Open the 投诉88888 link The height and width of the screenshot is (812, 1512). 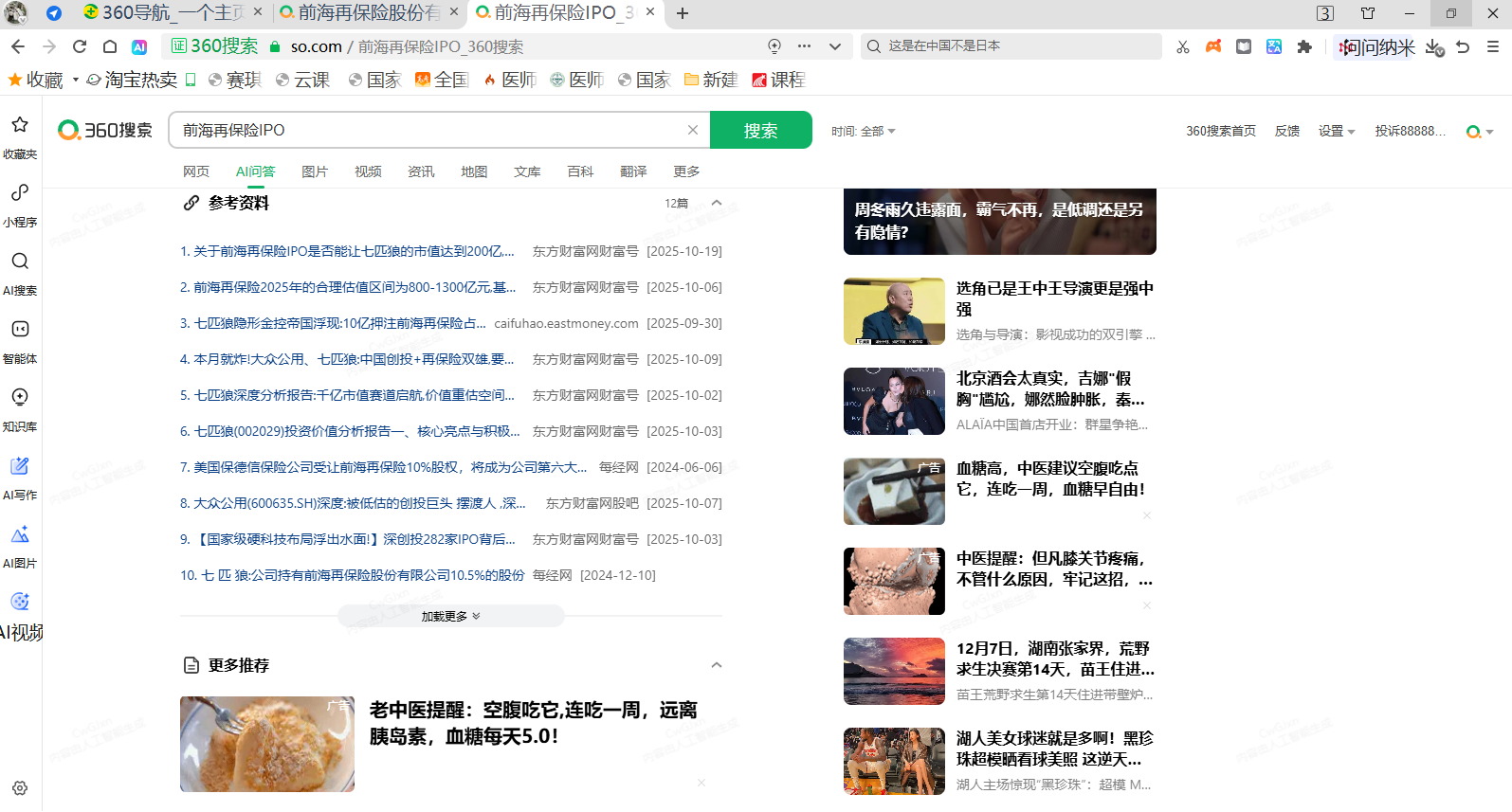click(1411, 132)
